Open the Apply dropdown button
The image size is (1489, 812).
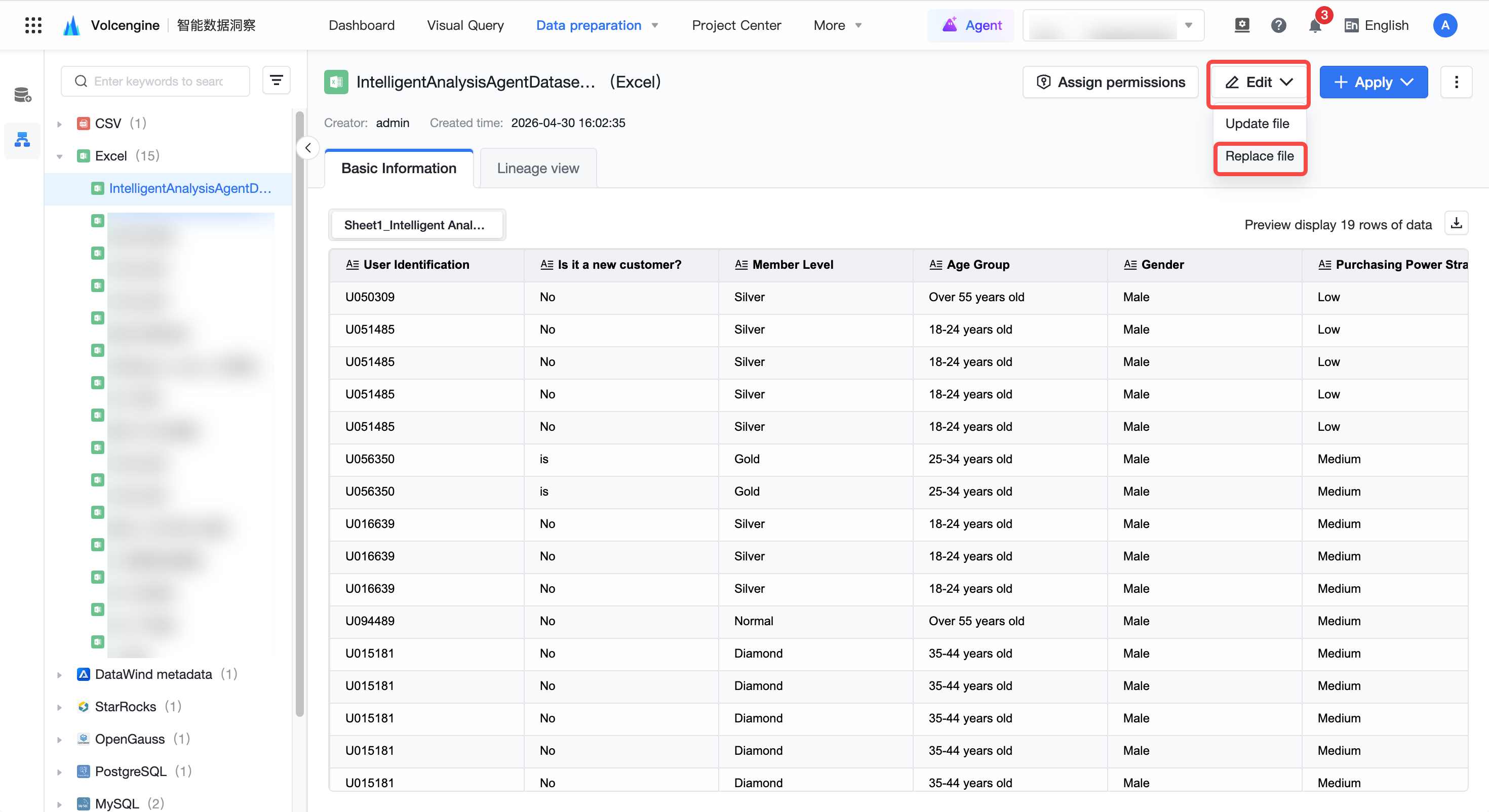tap(1374, 82)
